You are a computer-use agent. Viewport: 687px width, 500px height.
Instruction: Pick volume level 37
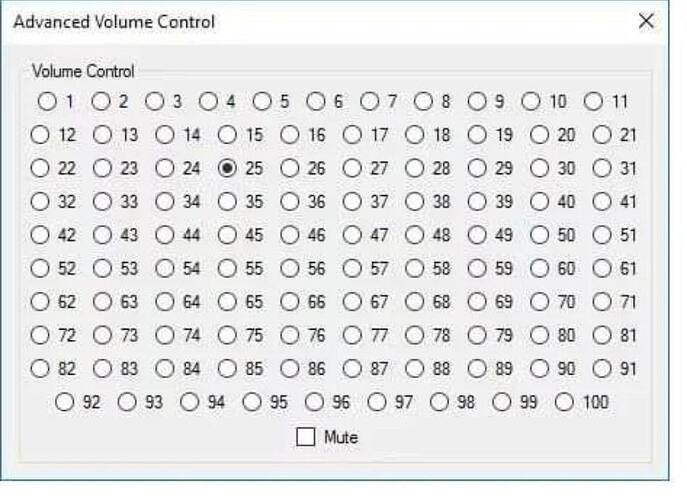(353, 202)
